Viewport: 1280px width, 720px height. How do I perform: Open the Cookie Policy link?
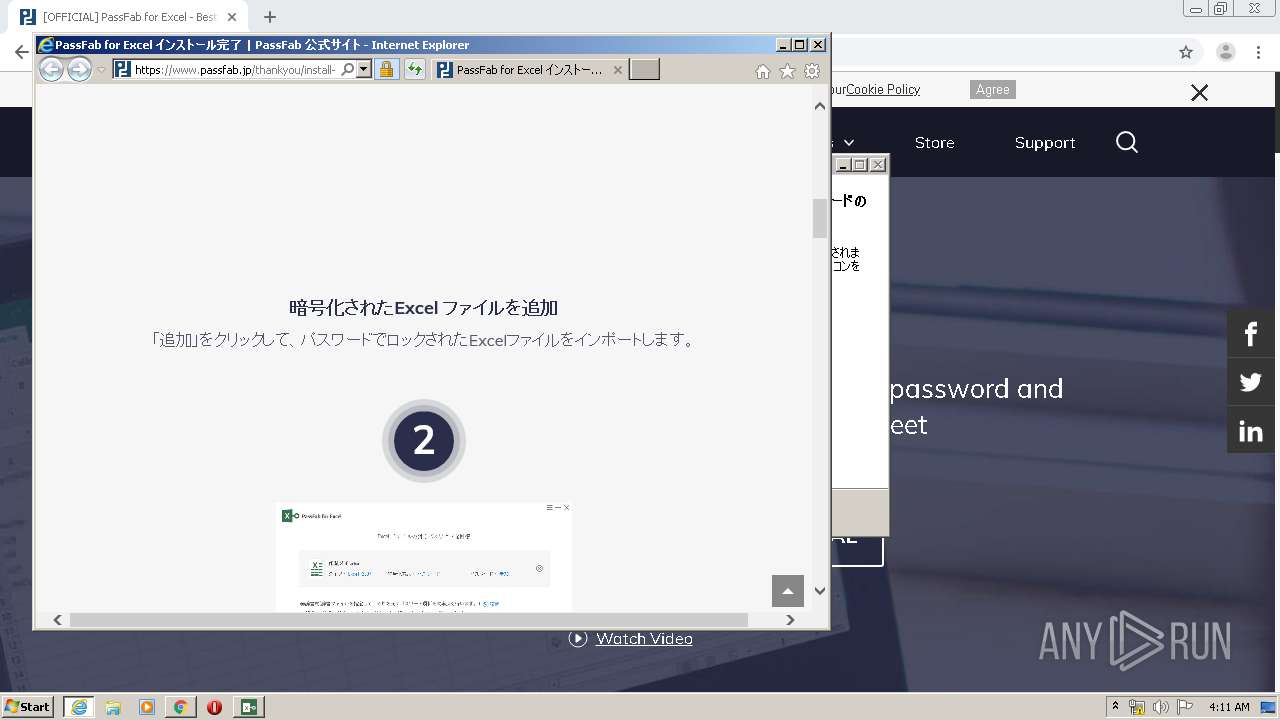pos(883,89)
